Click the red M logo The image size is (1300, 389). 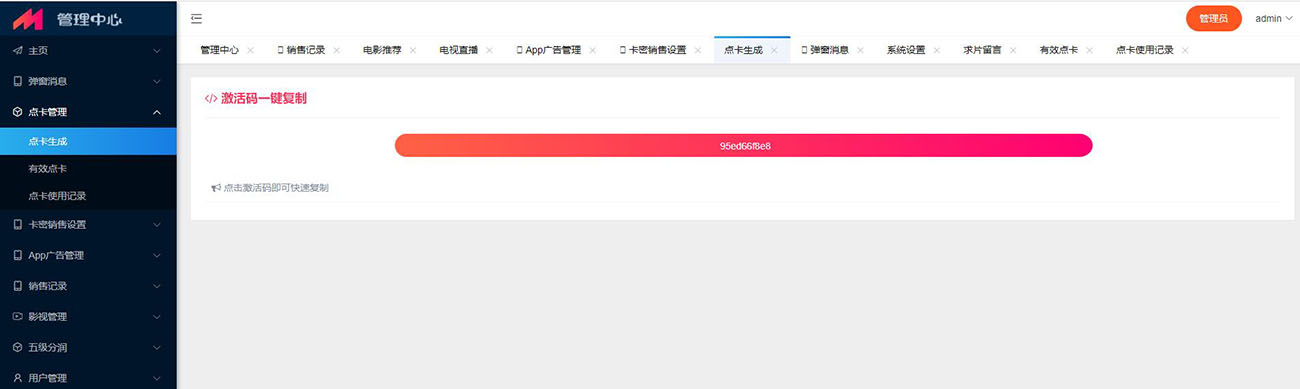point(29,18)
